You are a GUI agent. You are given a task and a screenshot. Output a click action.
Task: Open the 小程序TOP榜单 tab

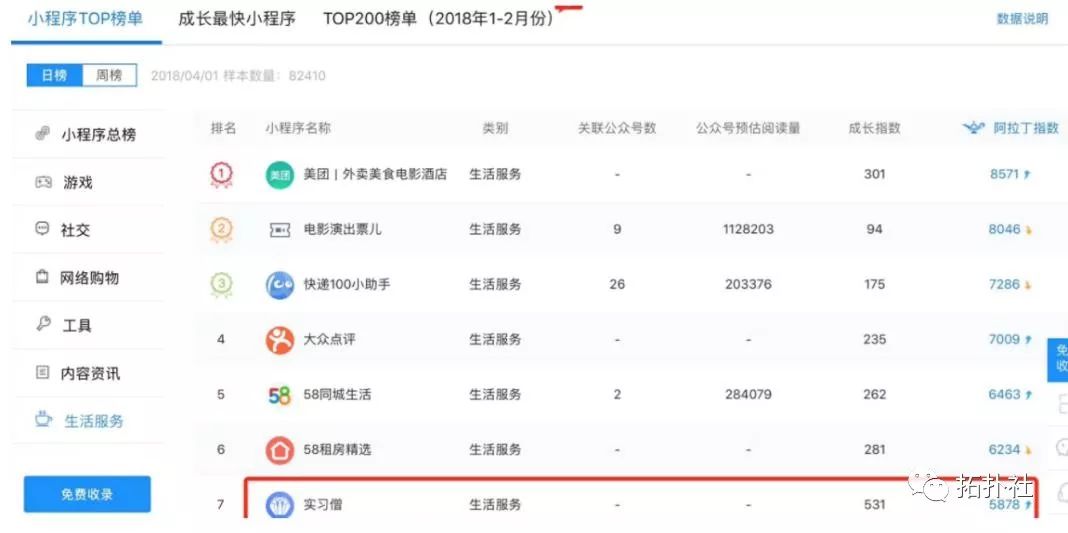tap(85, 19)
